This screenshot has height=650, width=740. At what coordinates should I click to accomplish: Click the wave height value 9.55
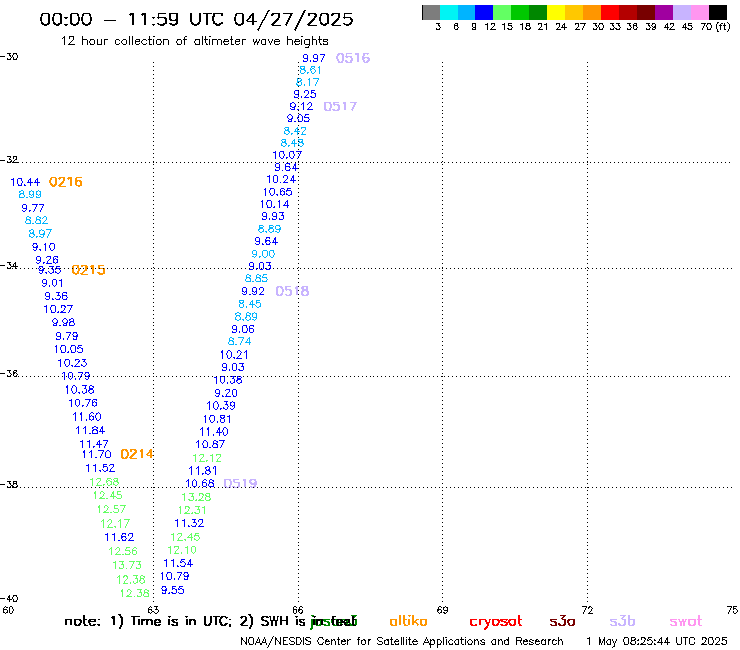pos(173,590)
